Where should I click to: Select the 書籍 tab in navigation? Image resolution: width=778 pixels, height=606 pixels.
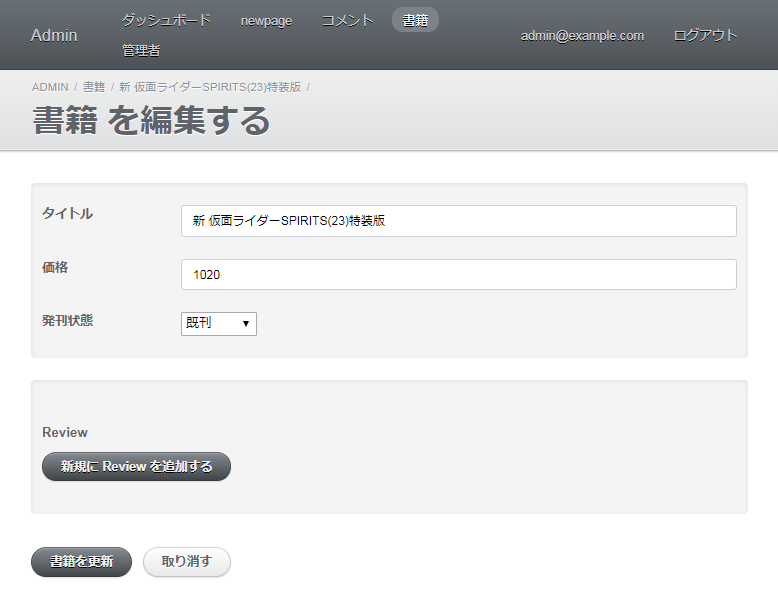[415, 20]
